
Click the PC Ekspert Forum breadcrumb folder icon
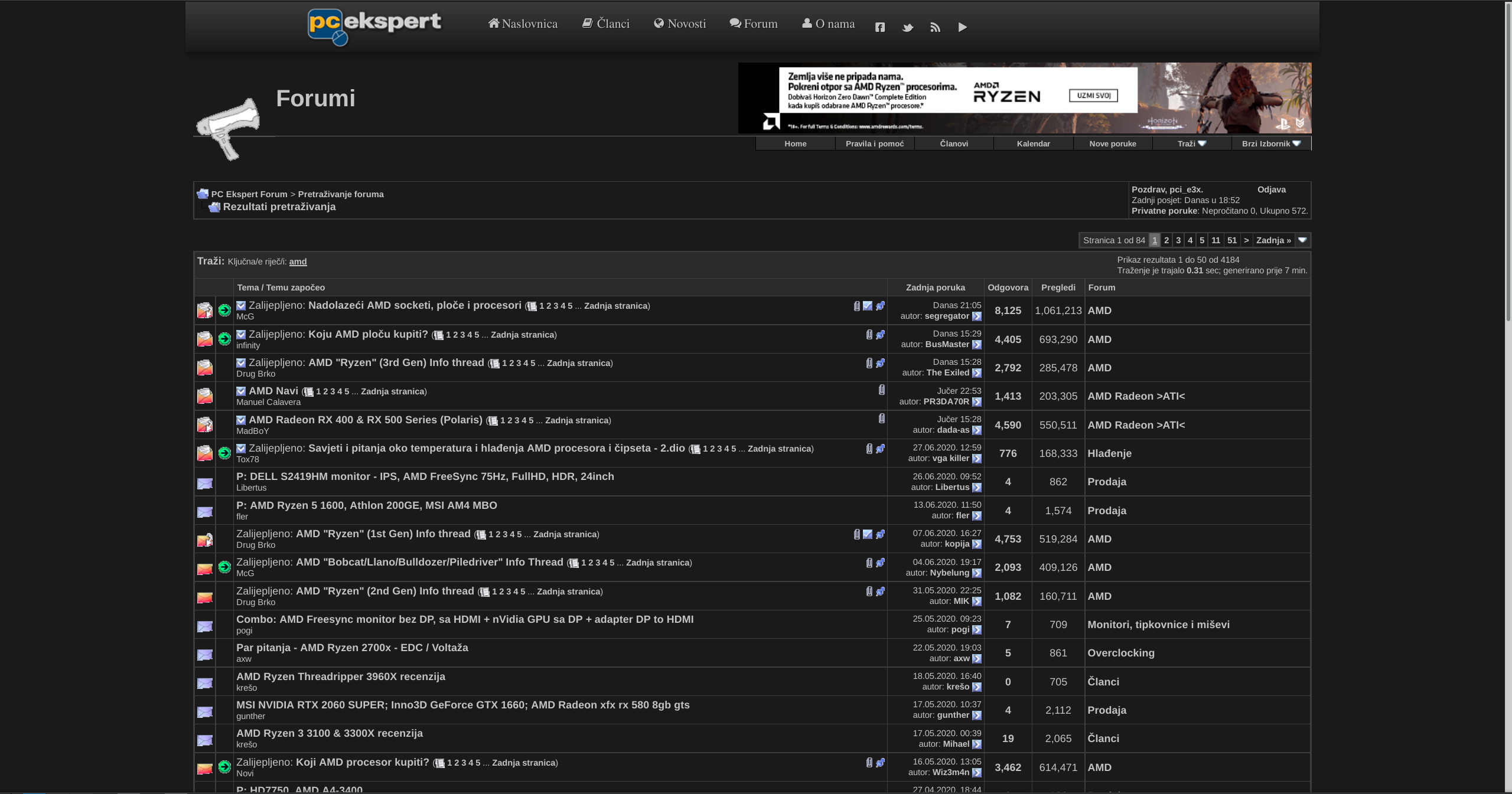click(x=203, y=194)
